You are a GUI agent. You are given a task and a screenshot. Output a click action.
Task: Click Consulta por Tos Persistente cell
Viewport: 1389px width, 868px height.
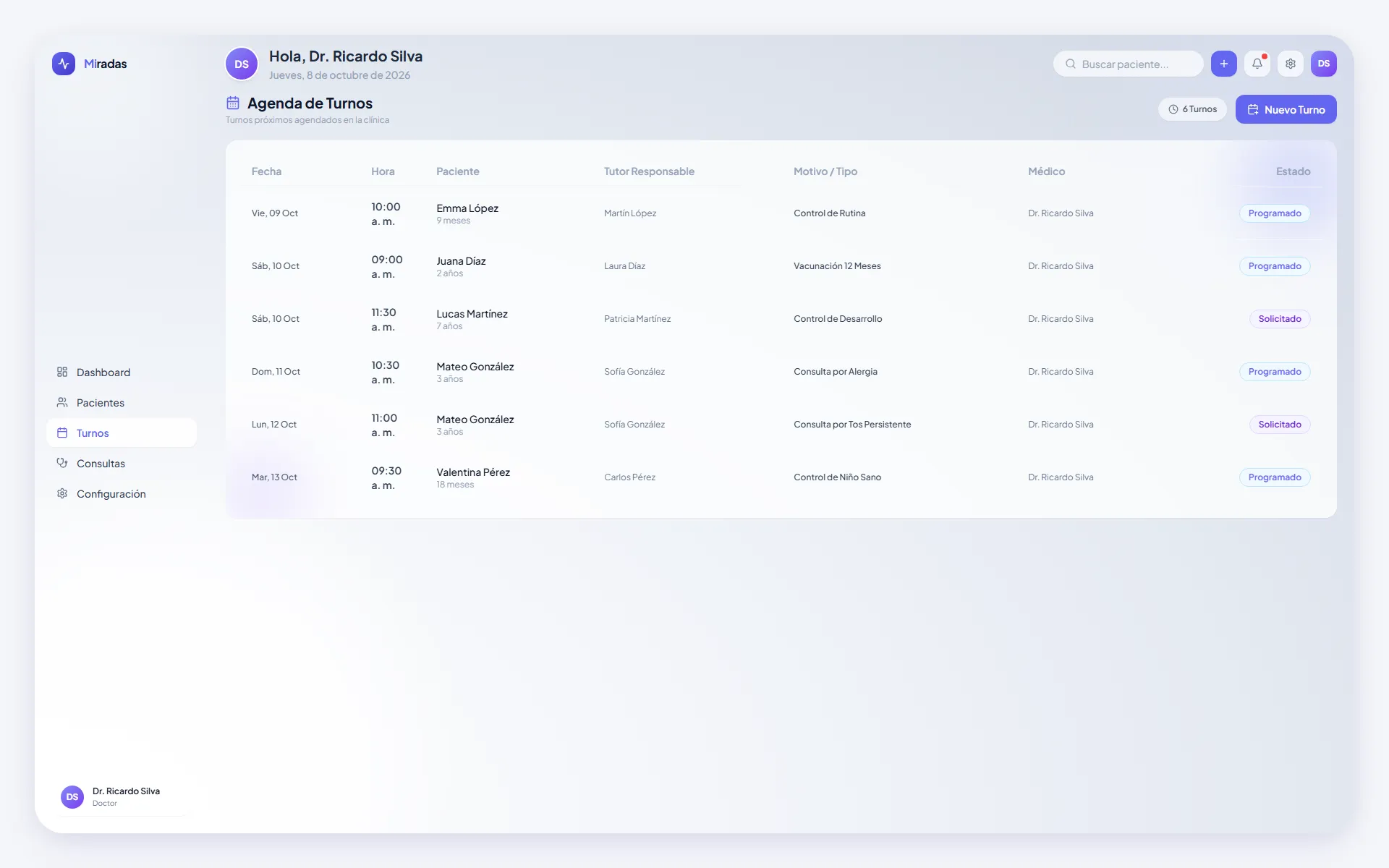click(852, 425)
